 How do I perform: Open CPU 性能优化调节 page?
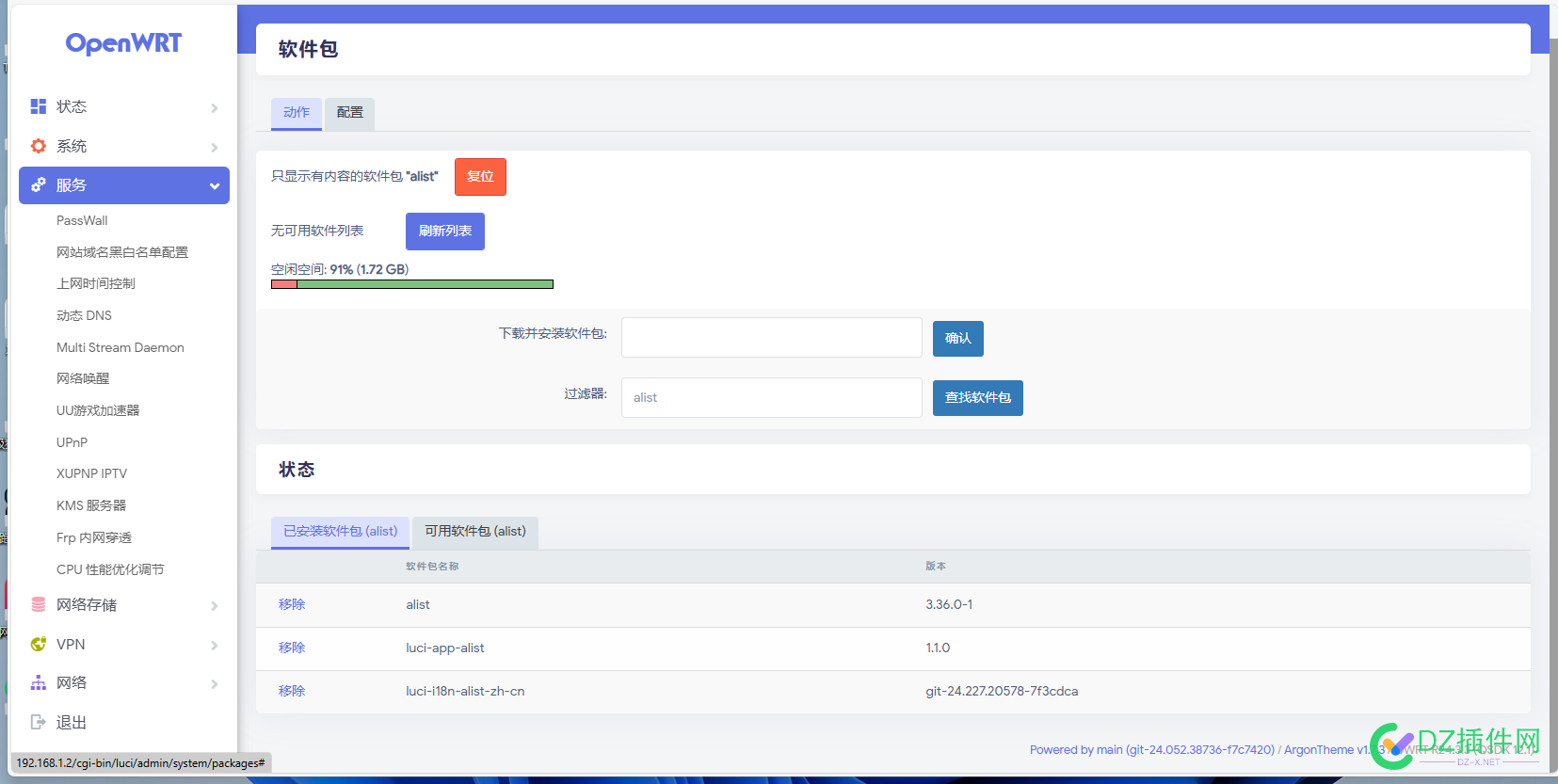[x=110, y=569]
